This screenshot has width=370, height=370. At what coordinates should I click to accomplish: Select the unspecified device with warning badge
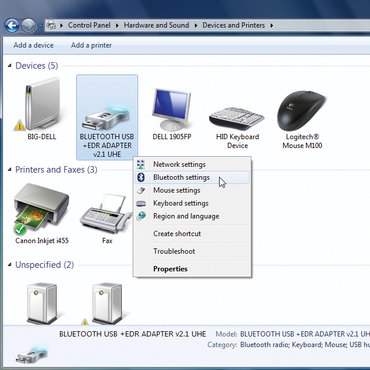click(x=106, y=303)
